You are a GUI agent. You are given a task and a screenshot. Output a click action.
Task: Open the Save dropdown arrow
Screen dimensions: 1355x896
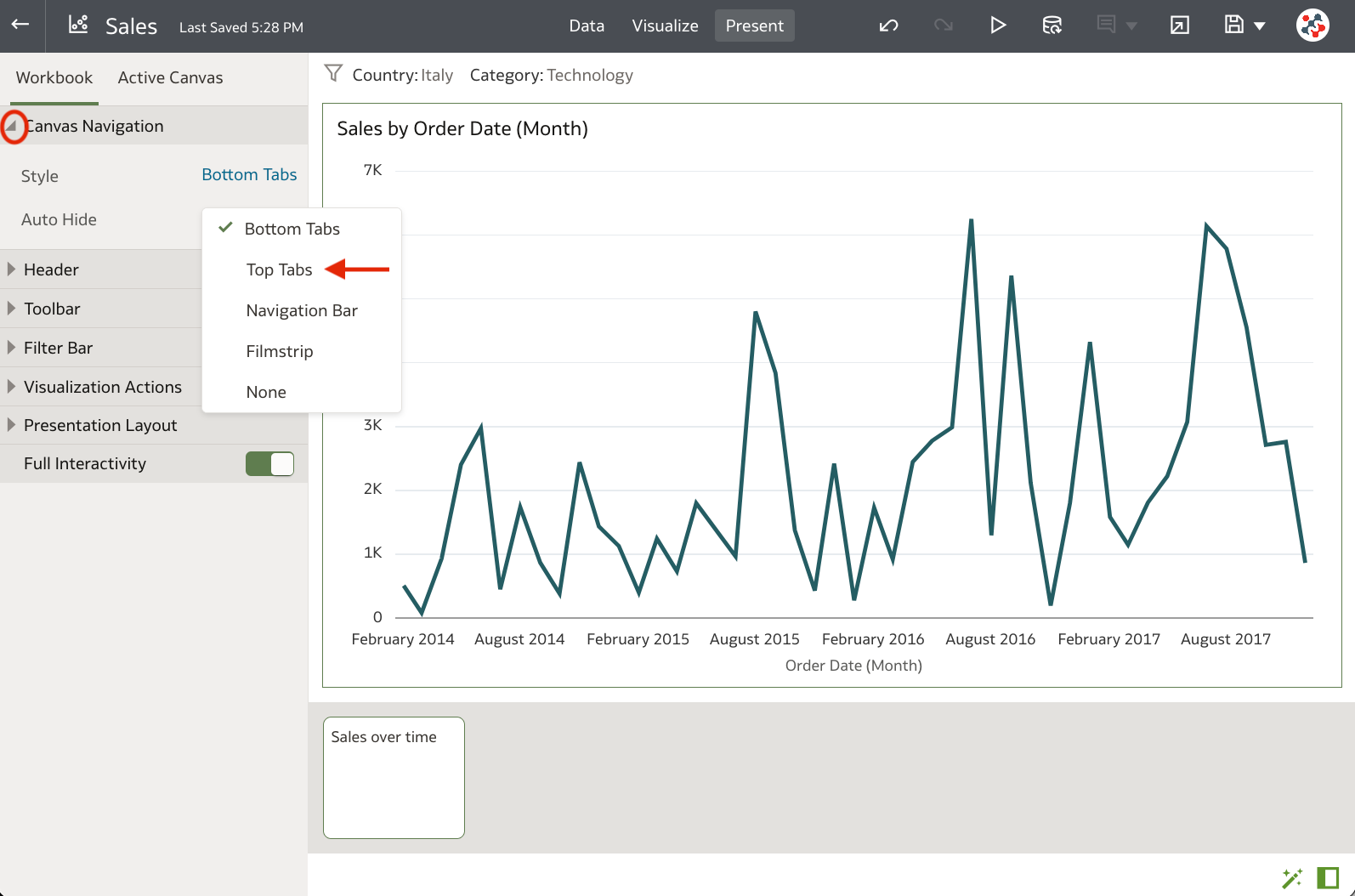[x=1260, y=26]
